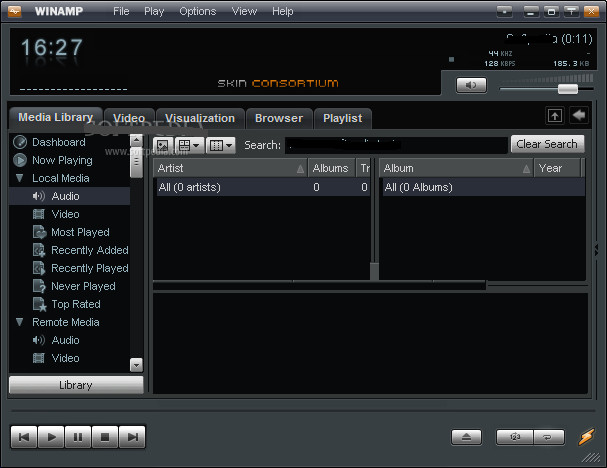Toggle the album art view button
Viewport: 607px width, 468px height.
click(x=163, y=146)
